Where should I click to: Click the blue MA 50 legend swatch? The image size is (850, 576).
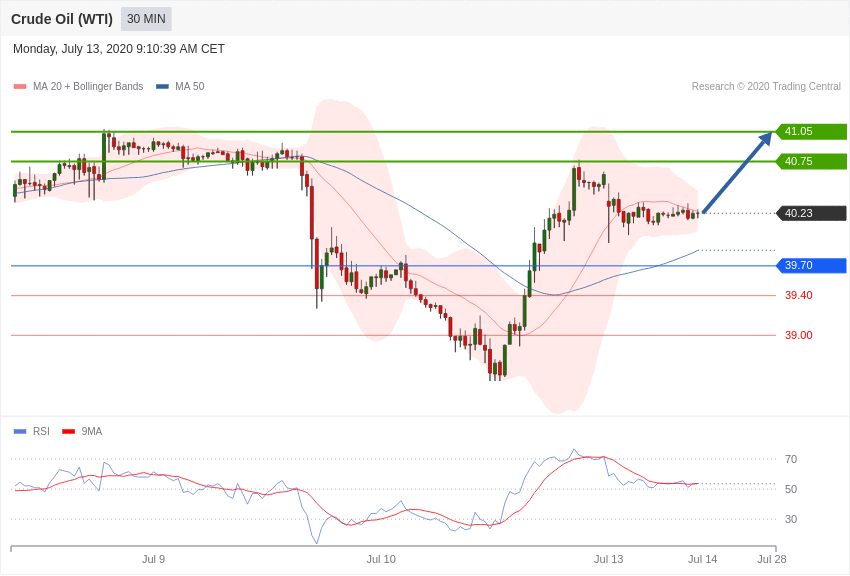(162, 86)
